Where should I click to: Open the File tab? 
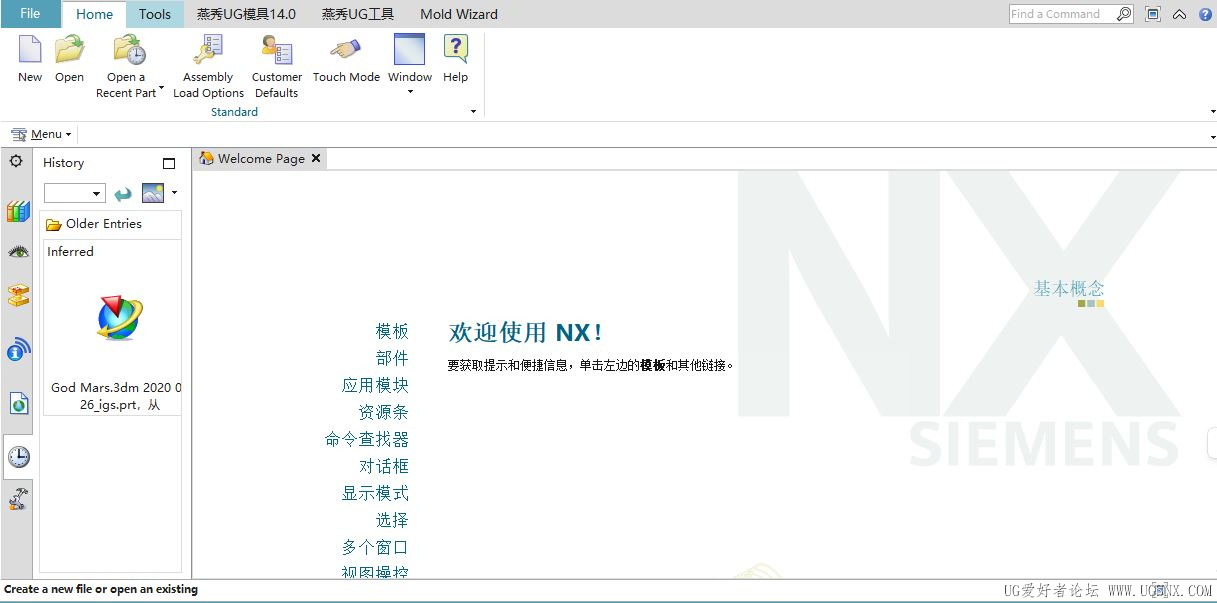click(30, 14)
